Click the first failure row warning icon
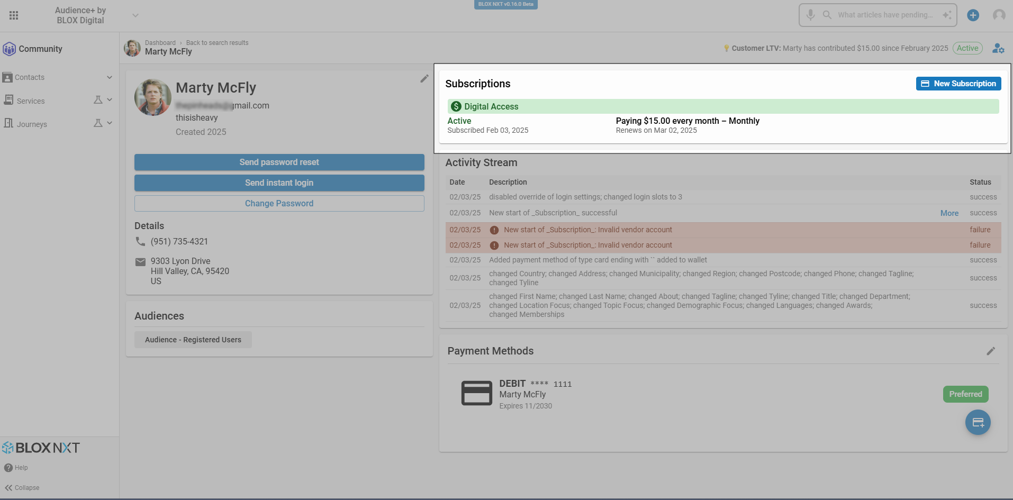The image size is (1013, 500). point(494,229)
